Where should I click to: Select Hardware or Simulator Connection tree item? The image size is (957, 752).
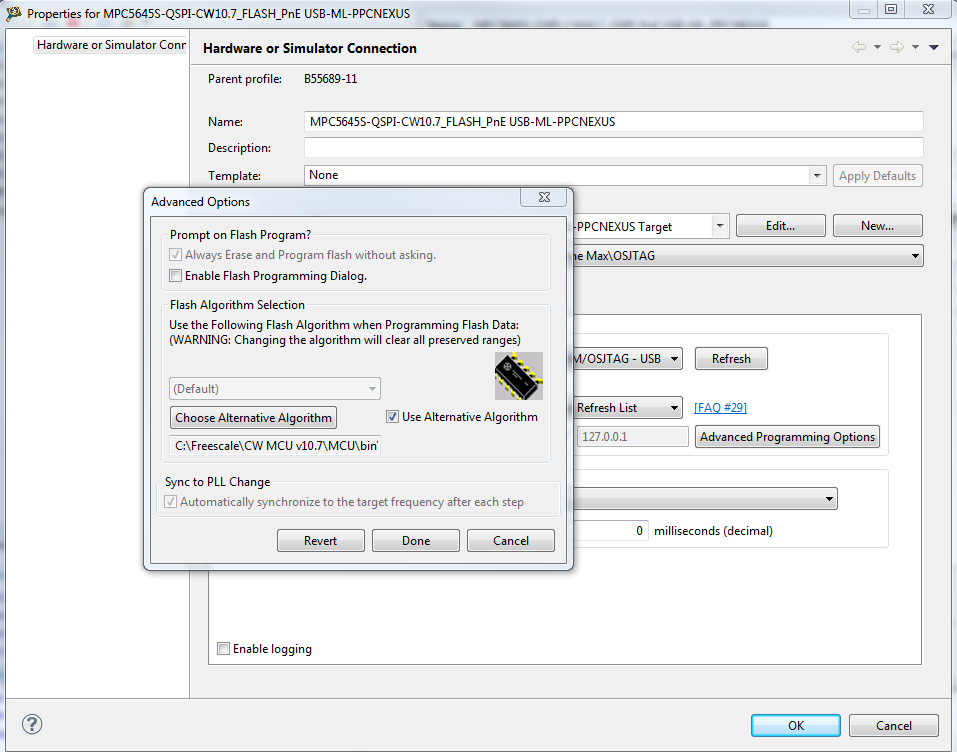pyautogui.click(x=111, y=45)
